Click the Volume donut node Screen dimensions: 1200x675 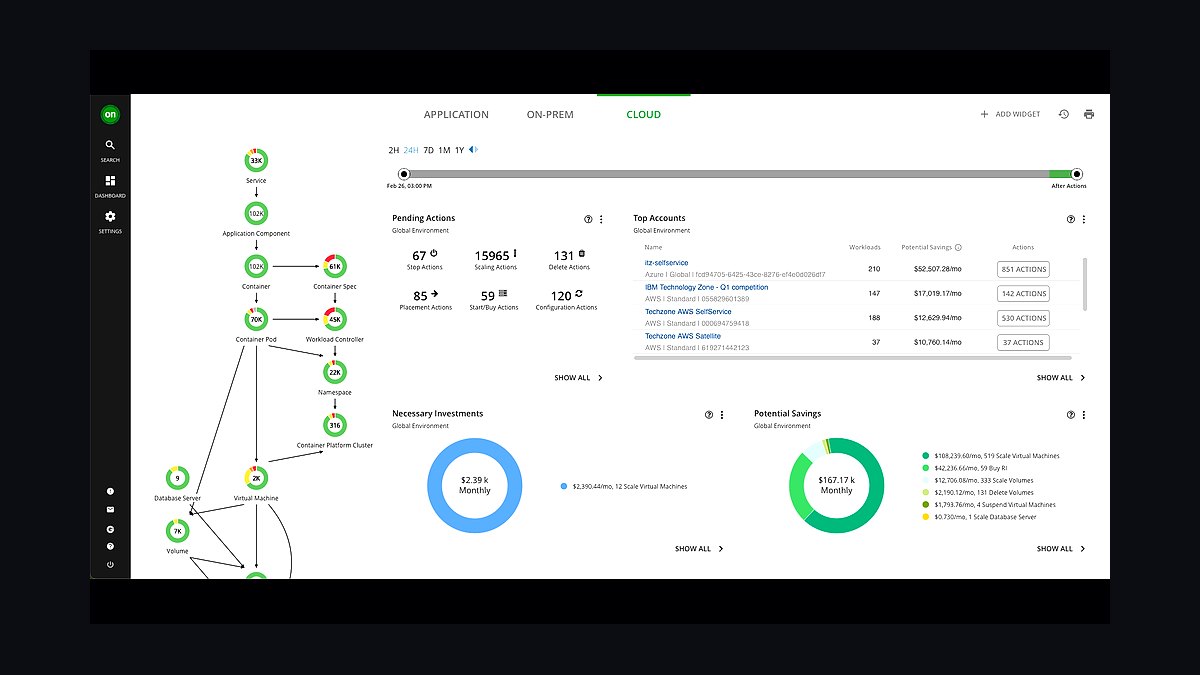[x=177, y=531]
